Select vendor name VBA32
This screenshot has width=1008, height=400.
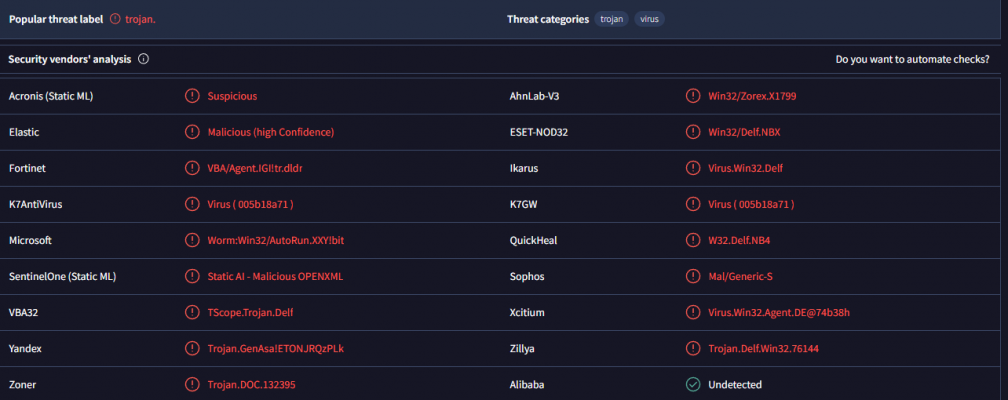click(x=24, y=313)
